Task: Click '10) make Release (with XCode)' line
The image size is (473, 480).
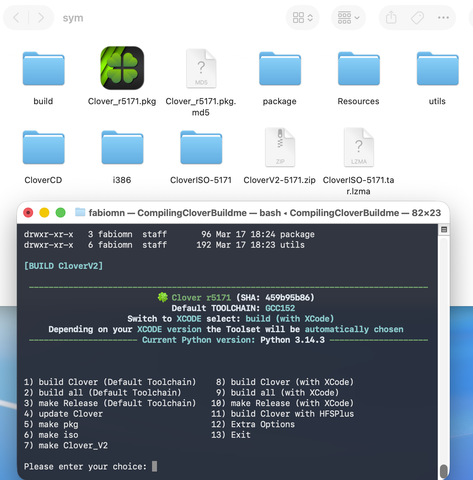Action: [x=282, y=403]
